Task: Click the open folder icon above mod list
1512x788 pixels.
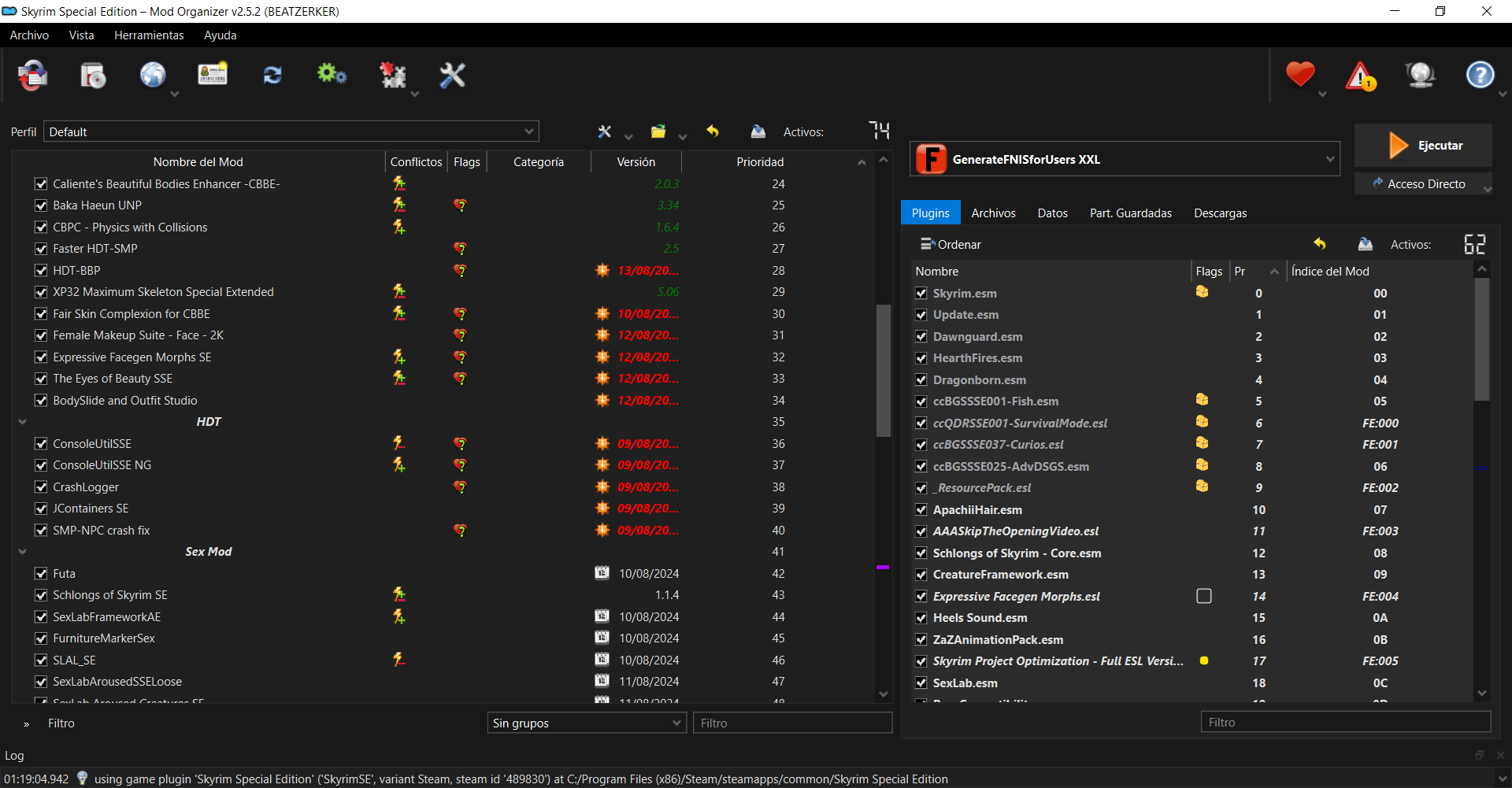Action: click(x=658, y=131)
